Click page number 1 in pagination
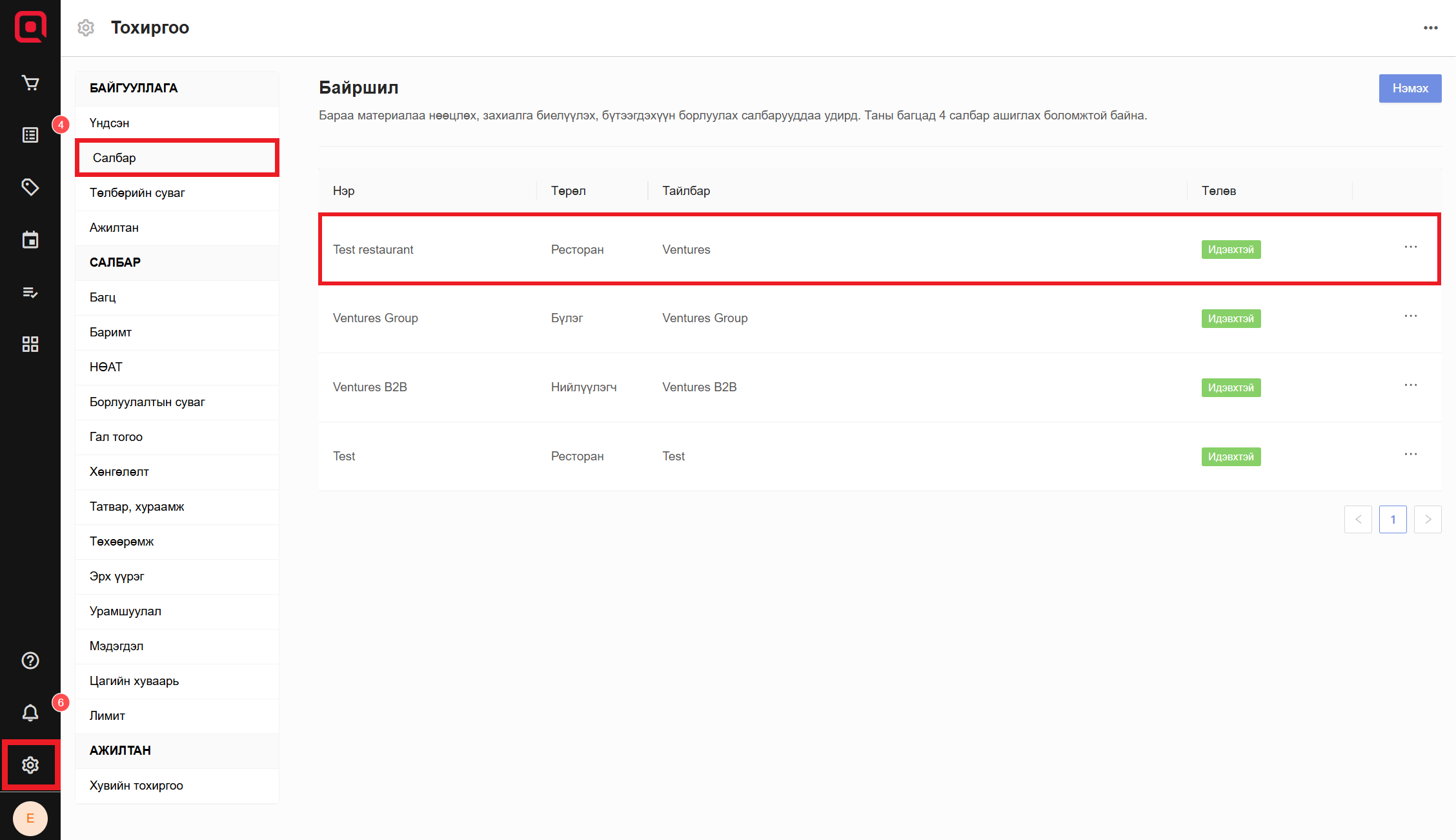Viewport: 1456px width, 840px height. click(x=1393, y=519)
